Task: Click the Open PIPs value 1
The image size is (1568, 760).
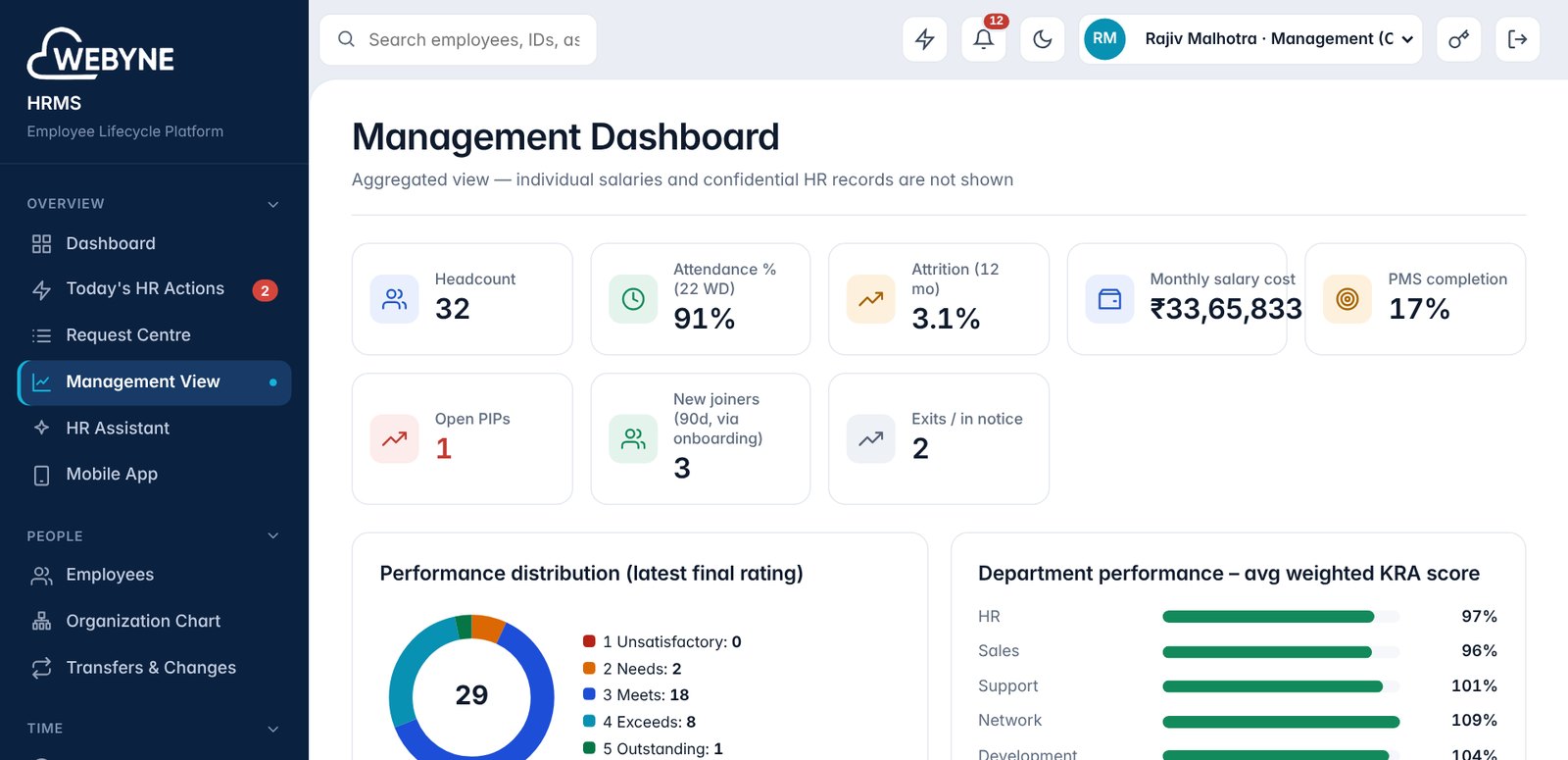Action: 444,448
